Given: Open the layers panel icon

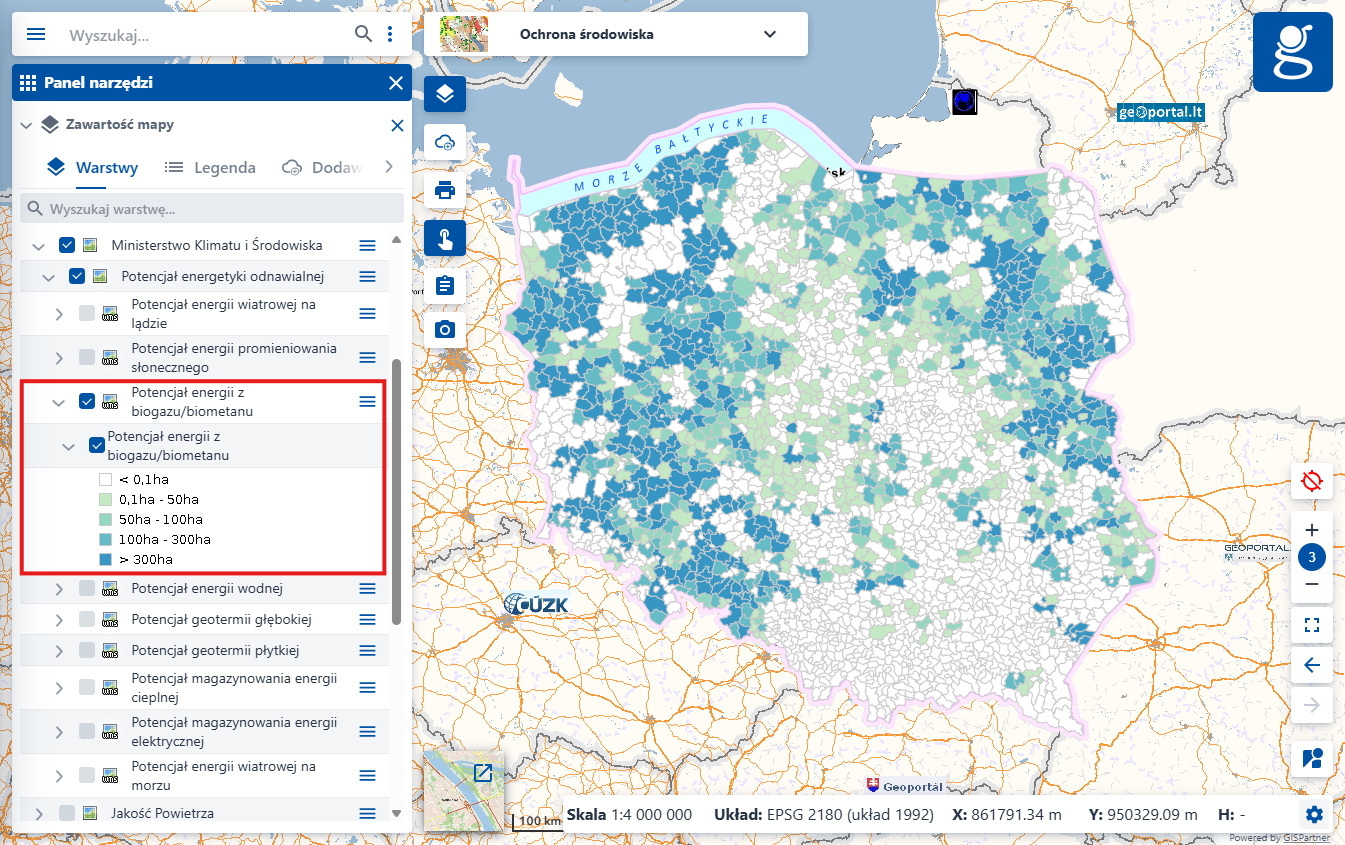Looking at the screenshot, I should click(444, 93).
